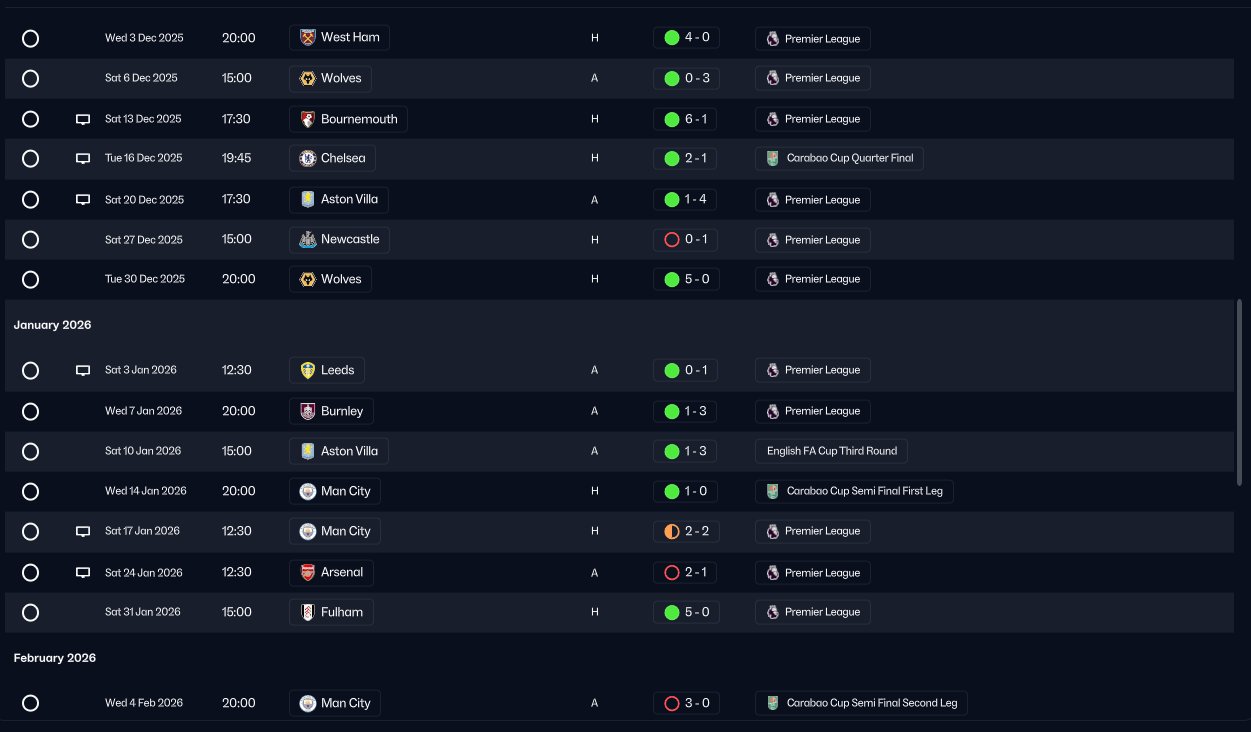Select the radio circle on the Fulham row
This screenshot has height=732, width=1251.
[30, 612]
